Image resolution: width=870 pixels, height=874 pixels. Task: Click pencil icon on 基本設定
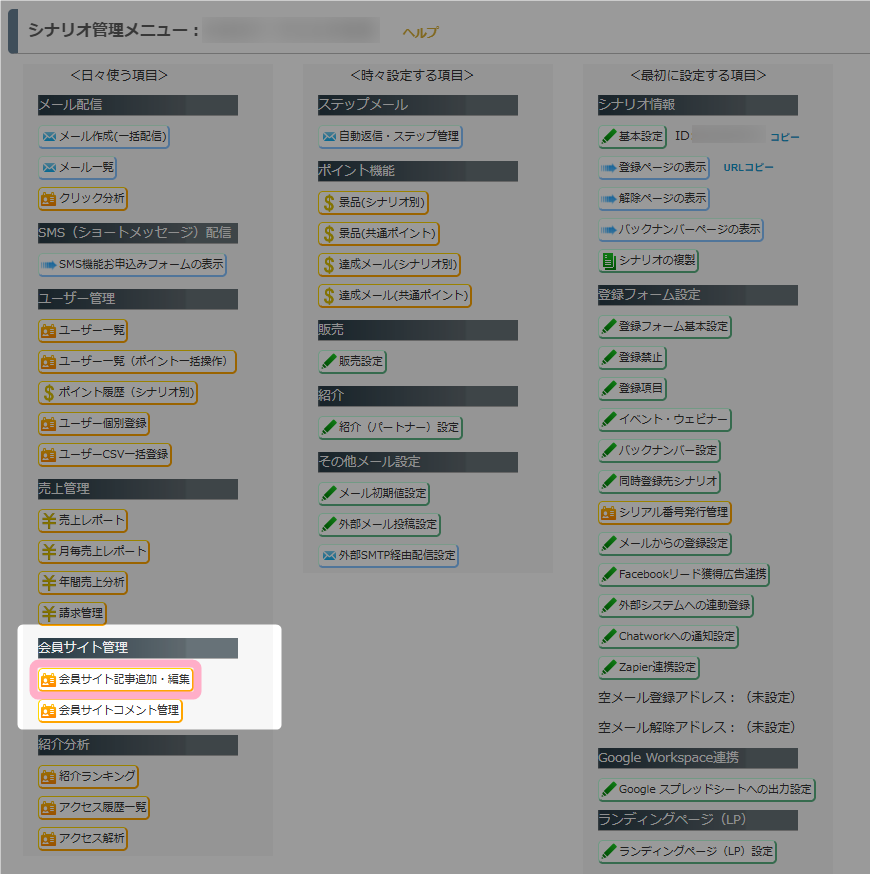click(x=608, y=137)
